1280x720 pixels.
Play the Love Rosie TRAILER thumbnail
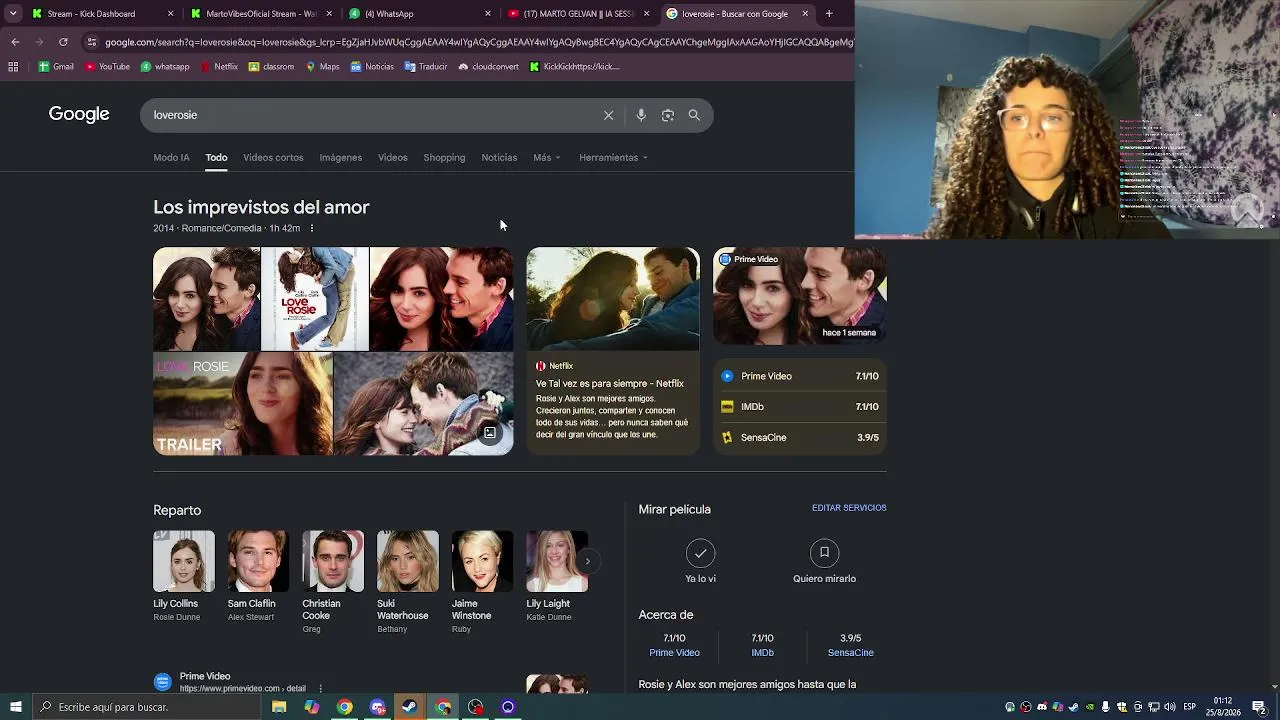(243, 404)
